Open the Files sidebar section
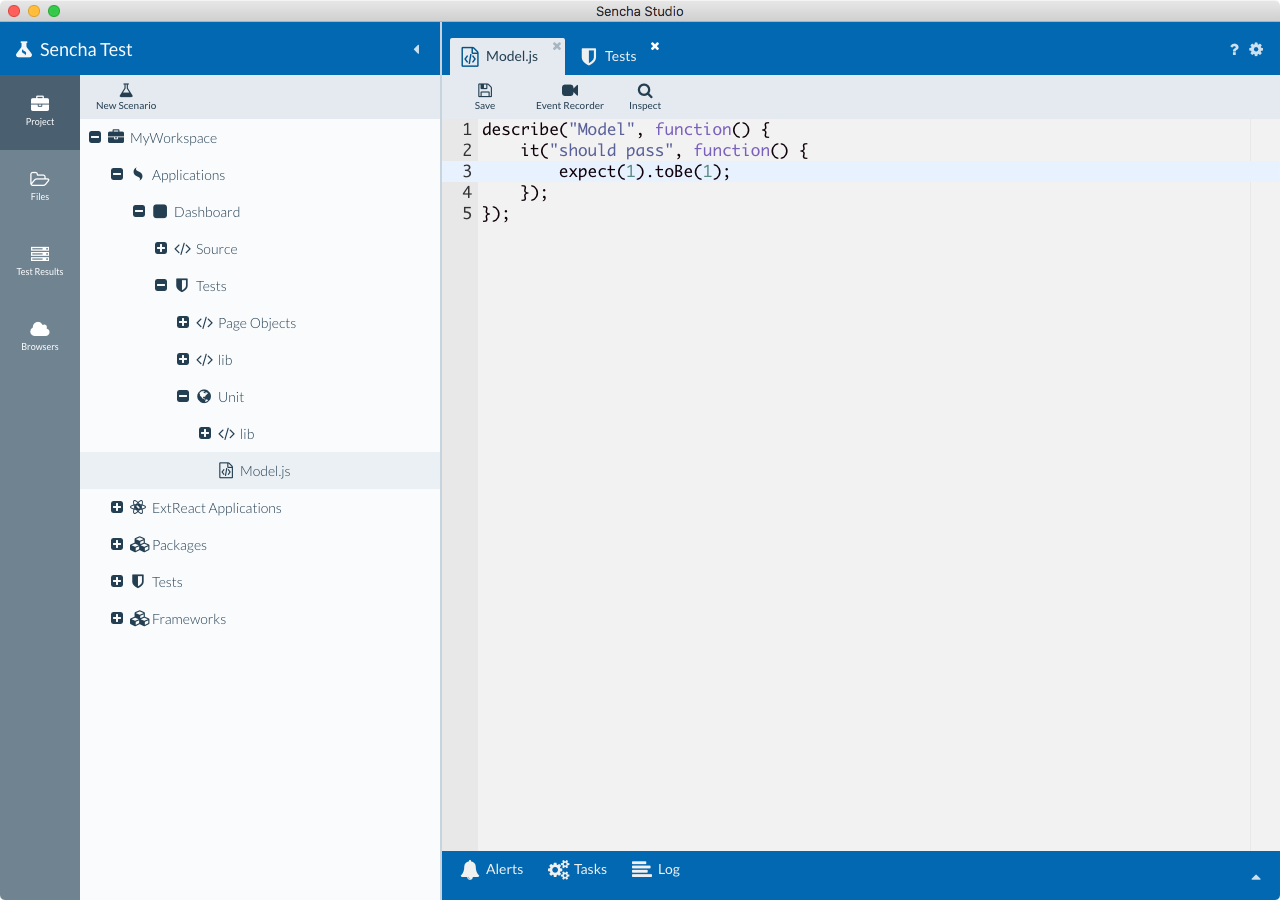 (40, 187)
